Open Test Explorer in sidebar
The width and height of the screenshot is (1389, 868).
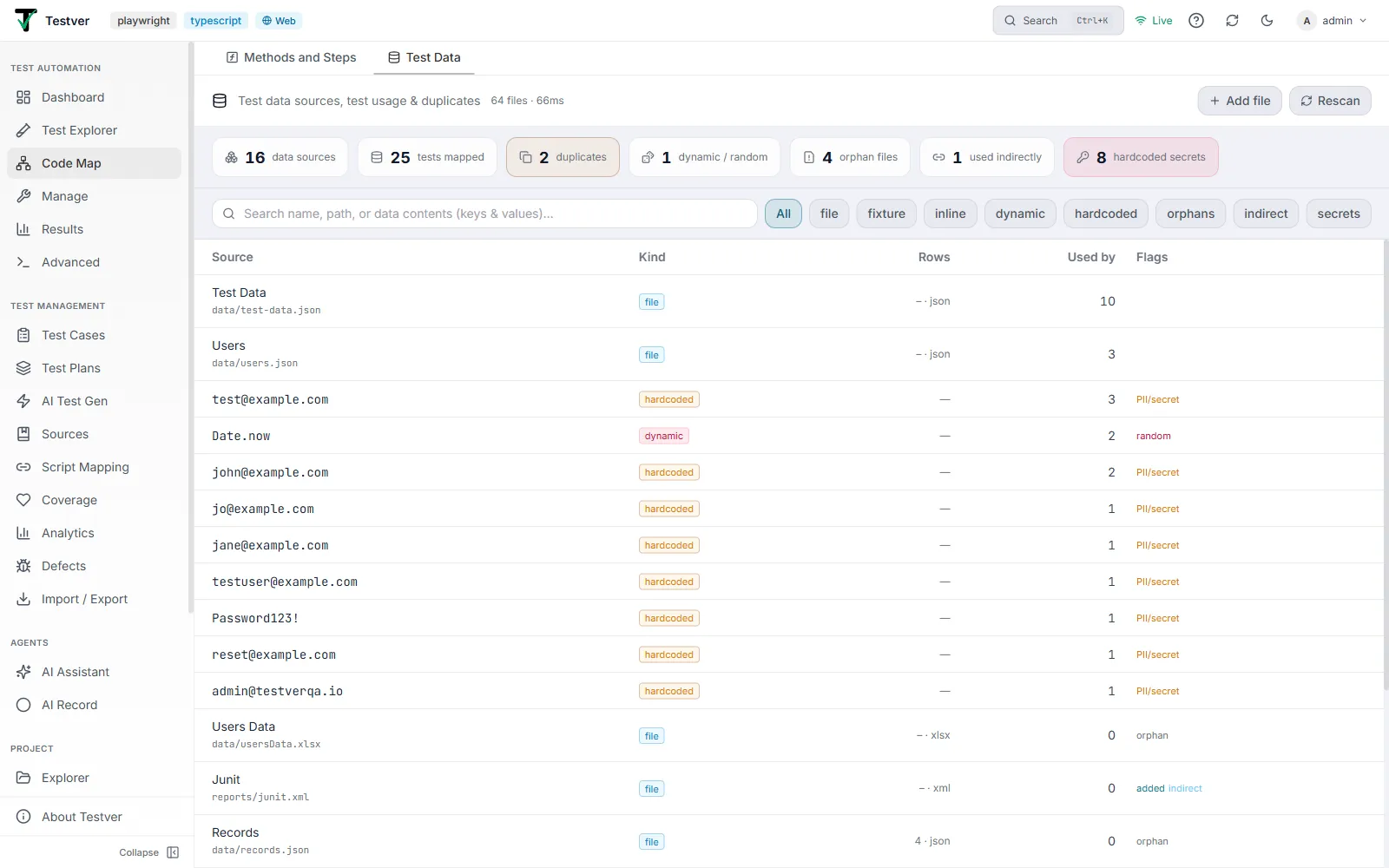[x=94, y=130]
